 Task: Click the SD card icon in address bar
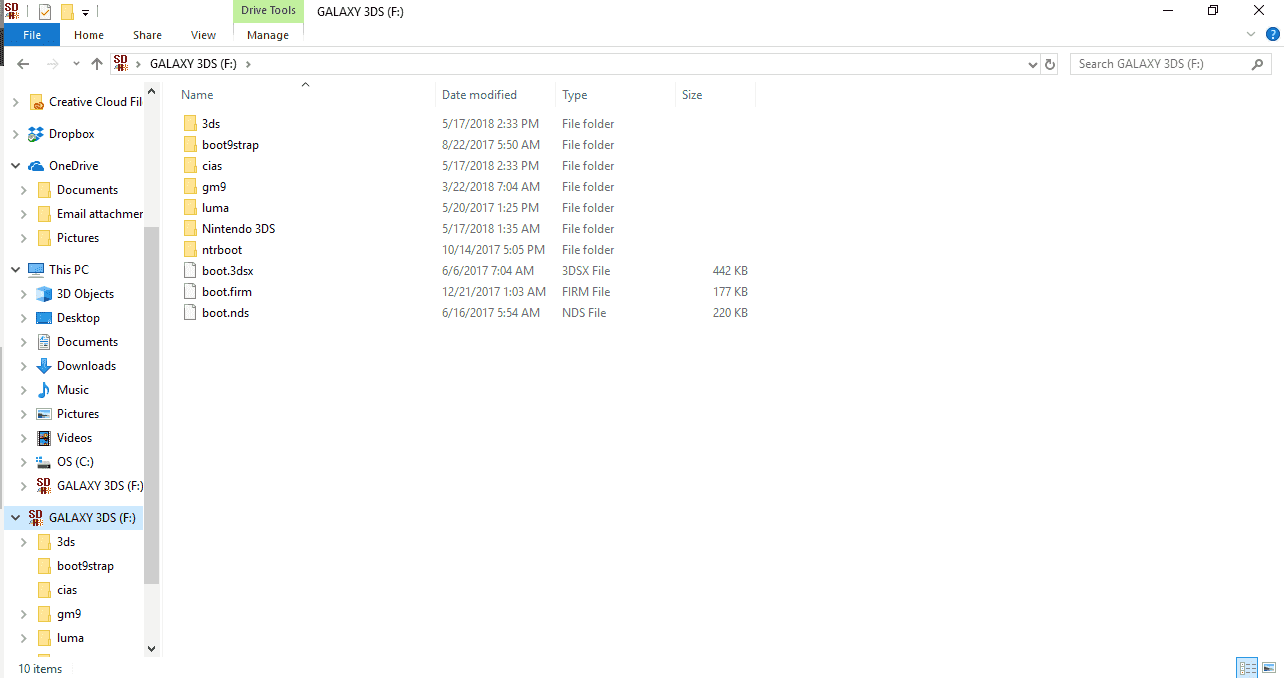(121, 63)
